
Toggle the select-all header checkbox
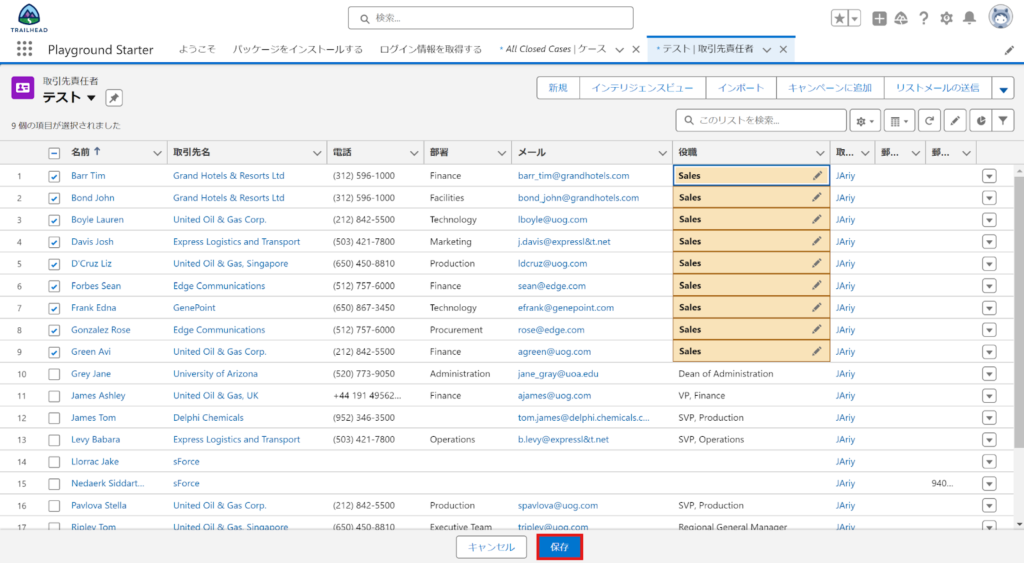point(54,153)
